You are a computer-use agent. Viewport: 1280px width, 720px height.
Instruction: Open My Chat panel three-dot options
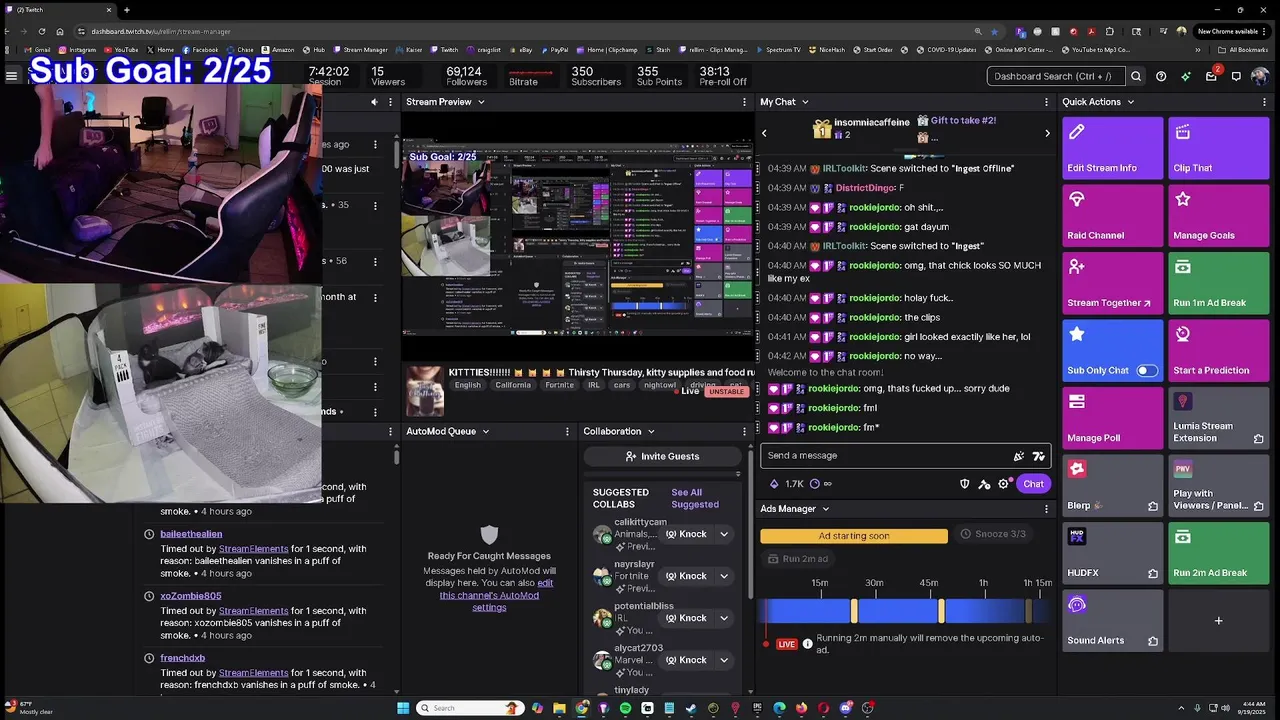coord(1047,102)
